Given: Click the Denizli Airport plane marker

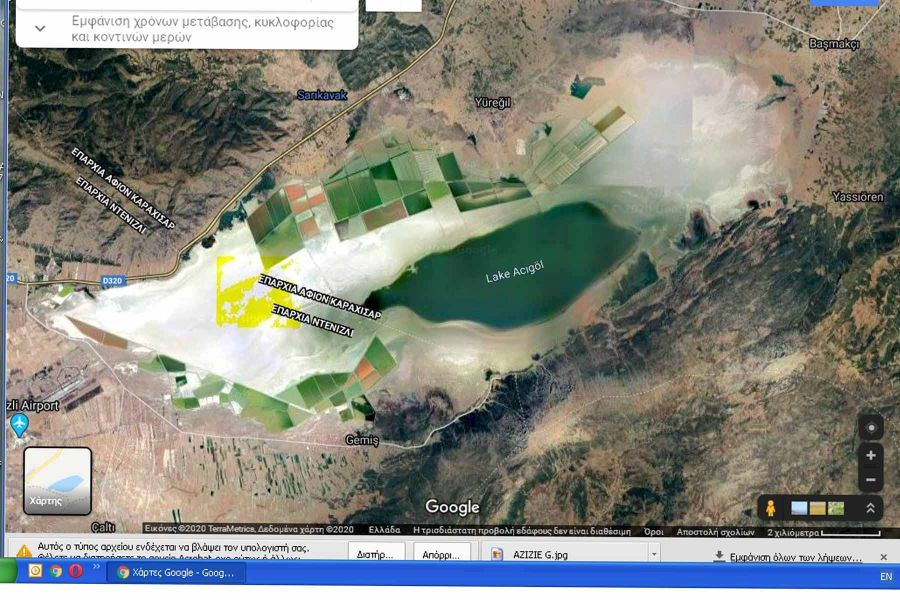Looking at the screenshot, I should (x=18, y=425).
